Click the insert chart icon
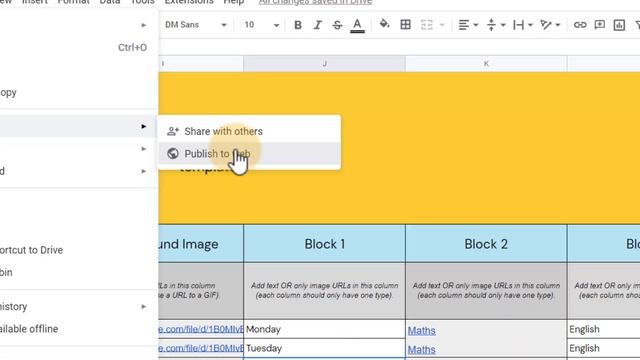The height and width of the screenshot is (360, 640). click(x=619, y=25)
